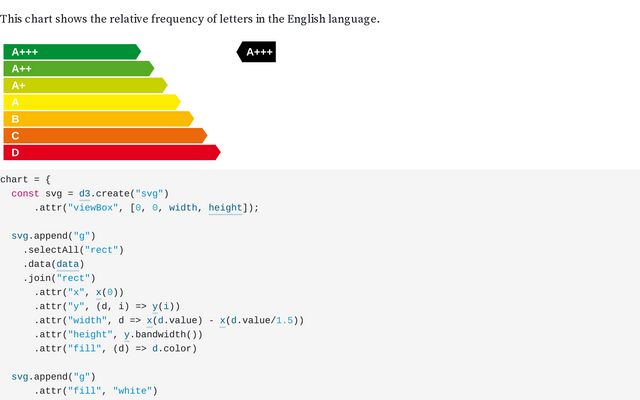Viewport: 640px width, 400px height.
Task: Click the light green A++ bar
Action: 77,69
